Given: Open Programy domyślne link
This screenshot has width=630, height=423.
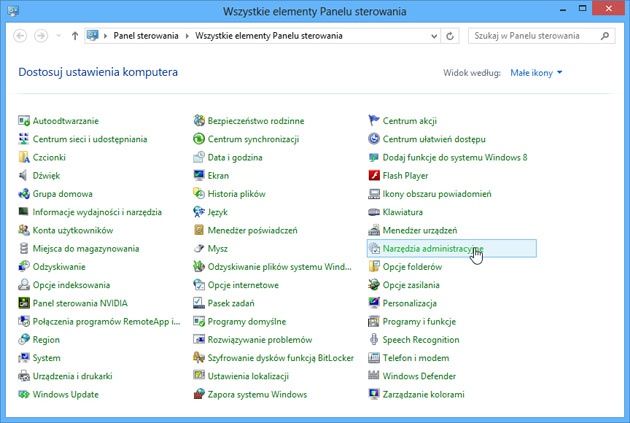Looking at the screenshot, I should click(247, 321).
